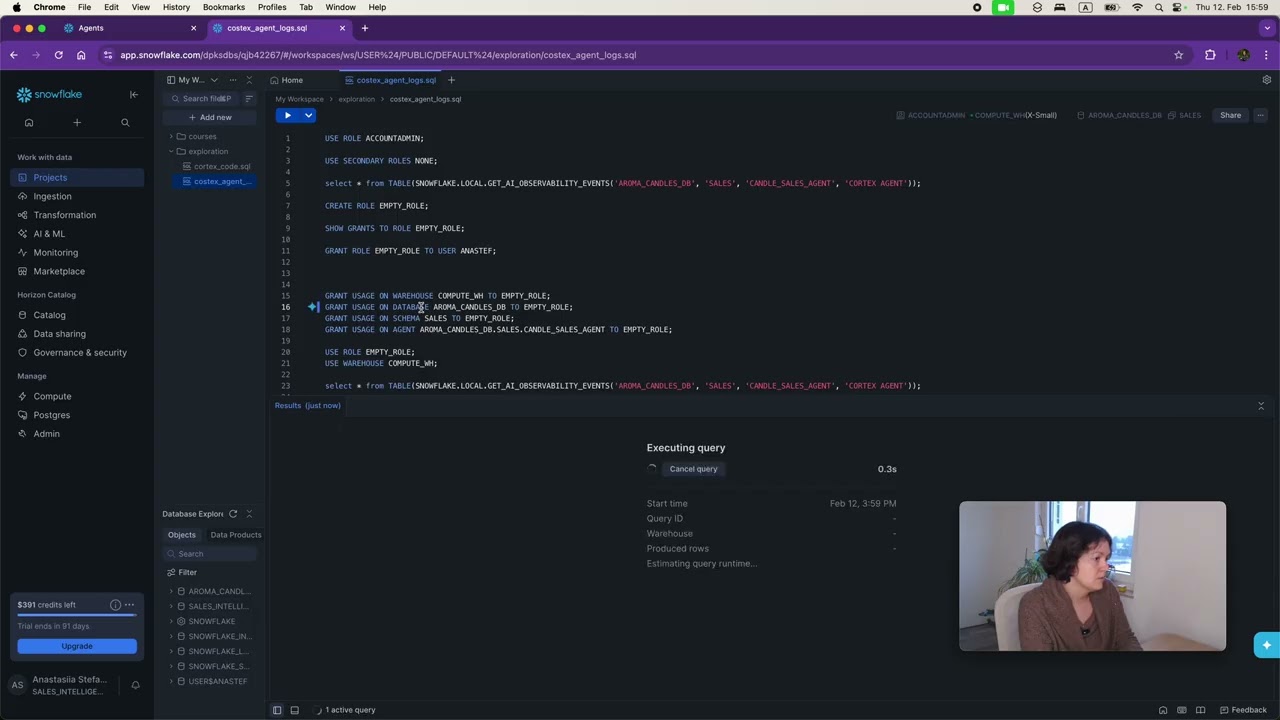
Task: Open Governance & security section
Action: pos(77,353)
